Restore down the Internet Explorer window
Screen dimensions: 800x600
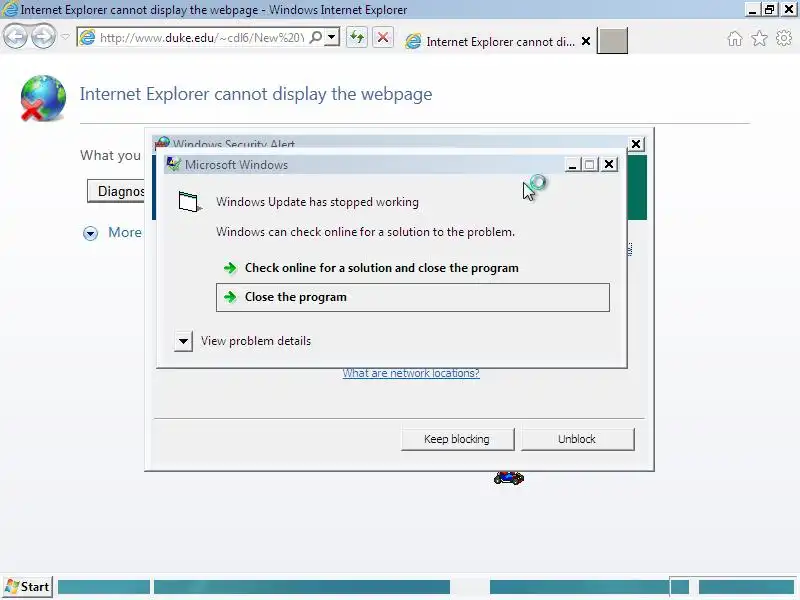[769, 9]
